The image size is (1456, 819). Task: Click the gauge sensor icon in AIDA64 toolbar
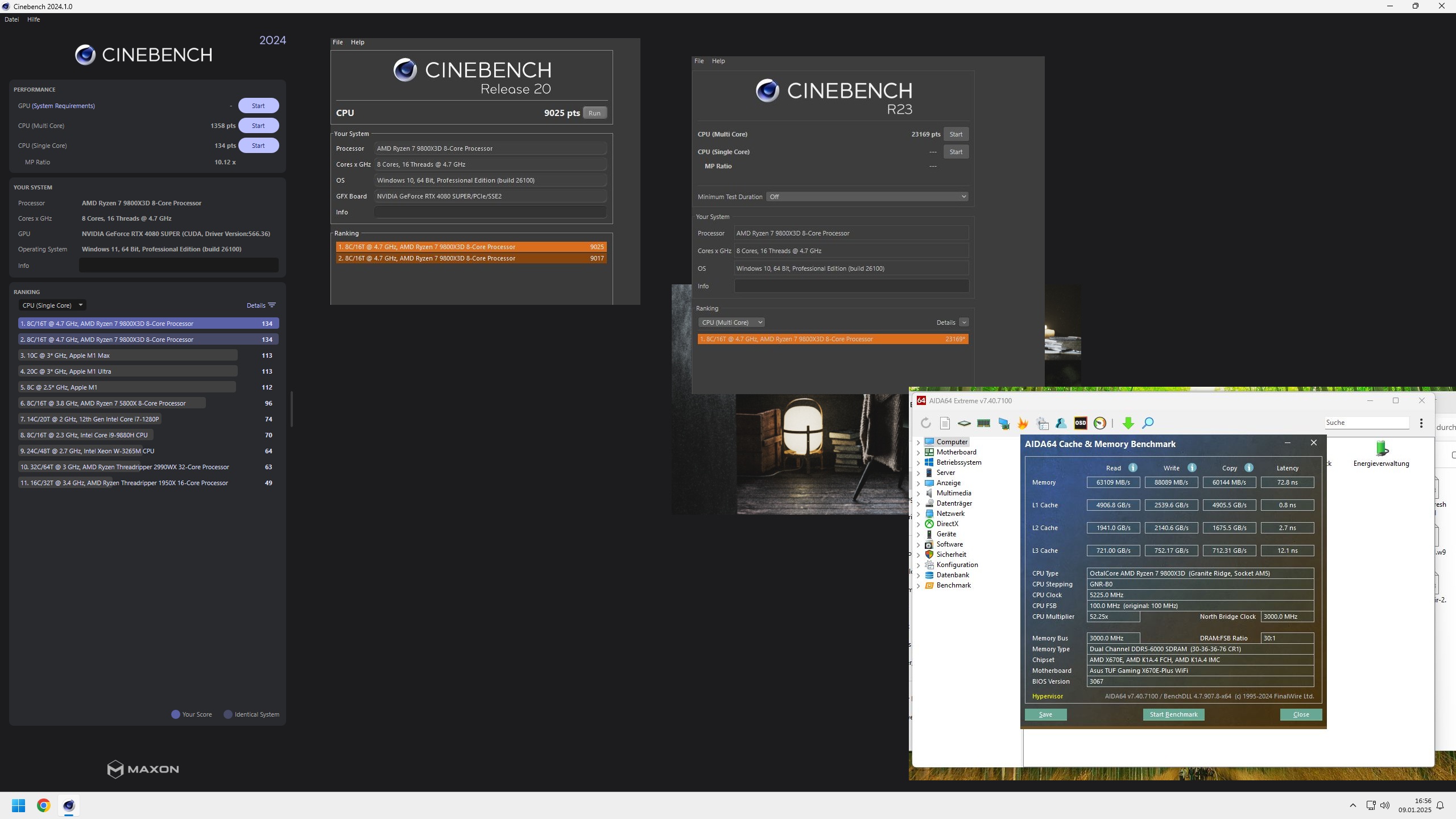(x=1100, y=423)
